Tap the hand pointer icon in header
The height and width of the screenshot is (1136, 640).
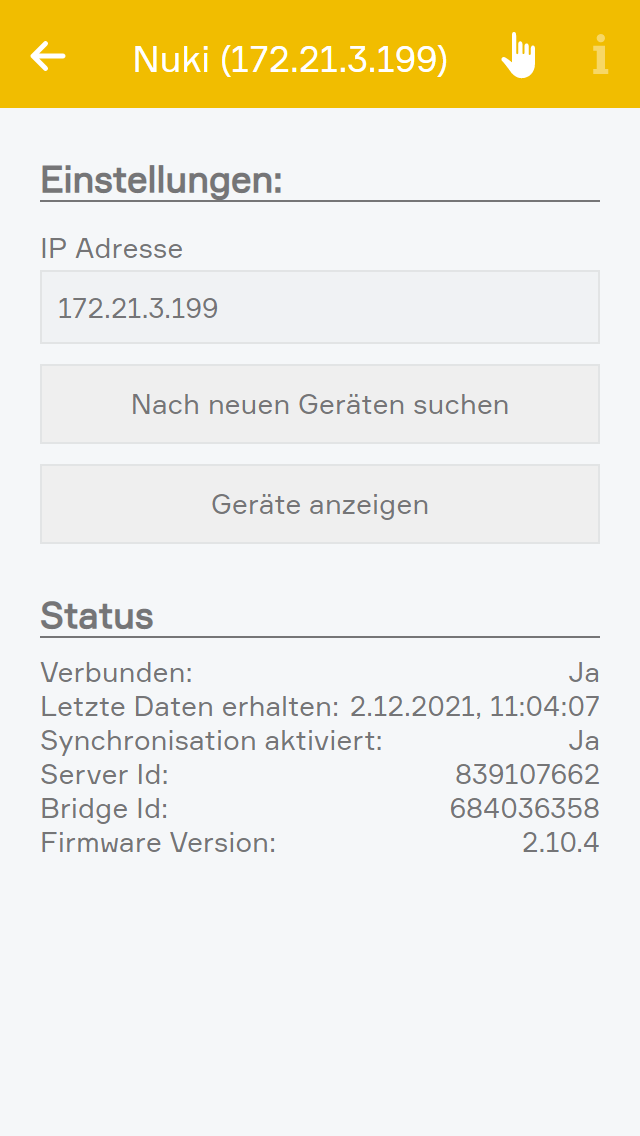pyautogui.click(x=518, y=56)
